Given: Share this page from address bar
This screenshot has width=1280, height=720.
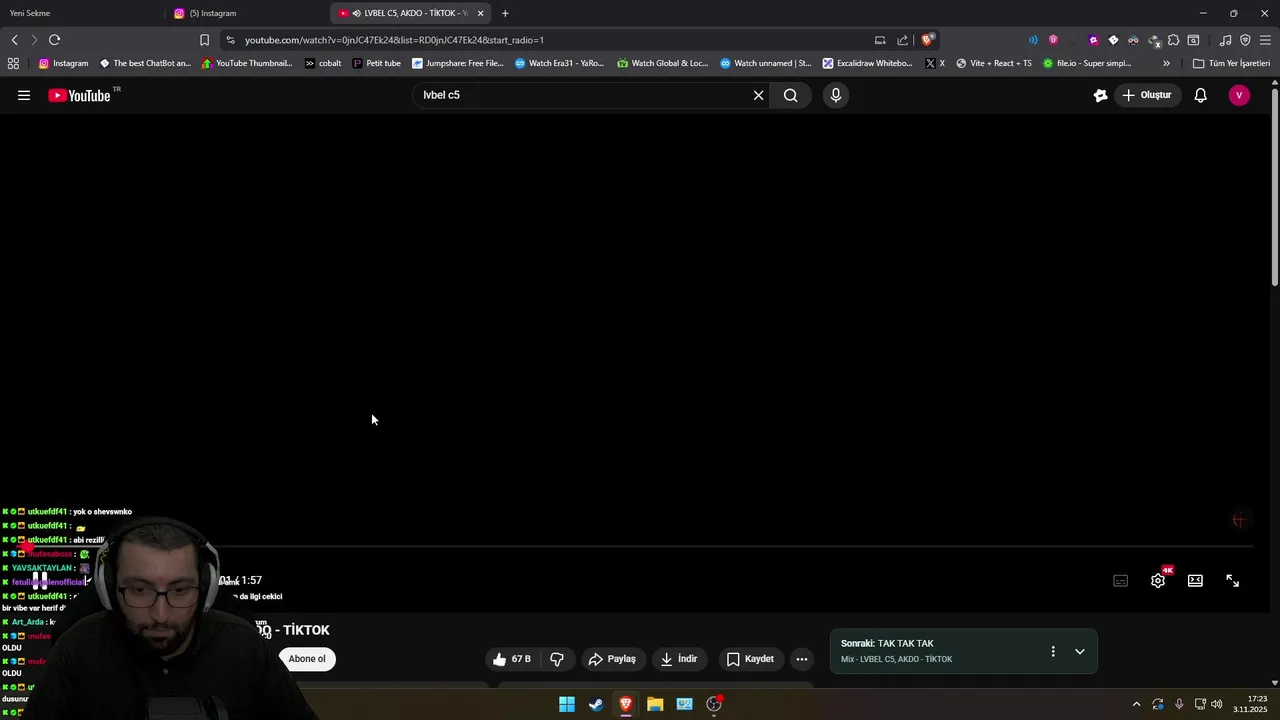Looking at the screenshot, I should [x=903, y=40].
